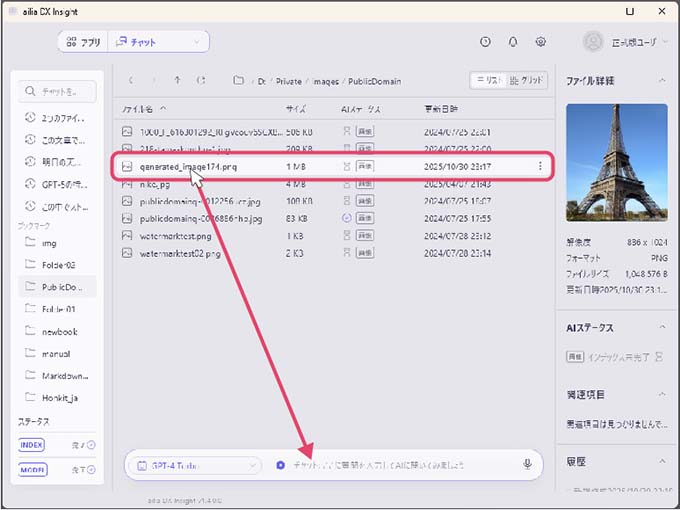Open the GPT-4 Turbo model dropdown
This screenshot has width=680, height=510.
[193, 465]
